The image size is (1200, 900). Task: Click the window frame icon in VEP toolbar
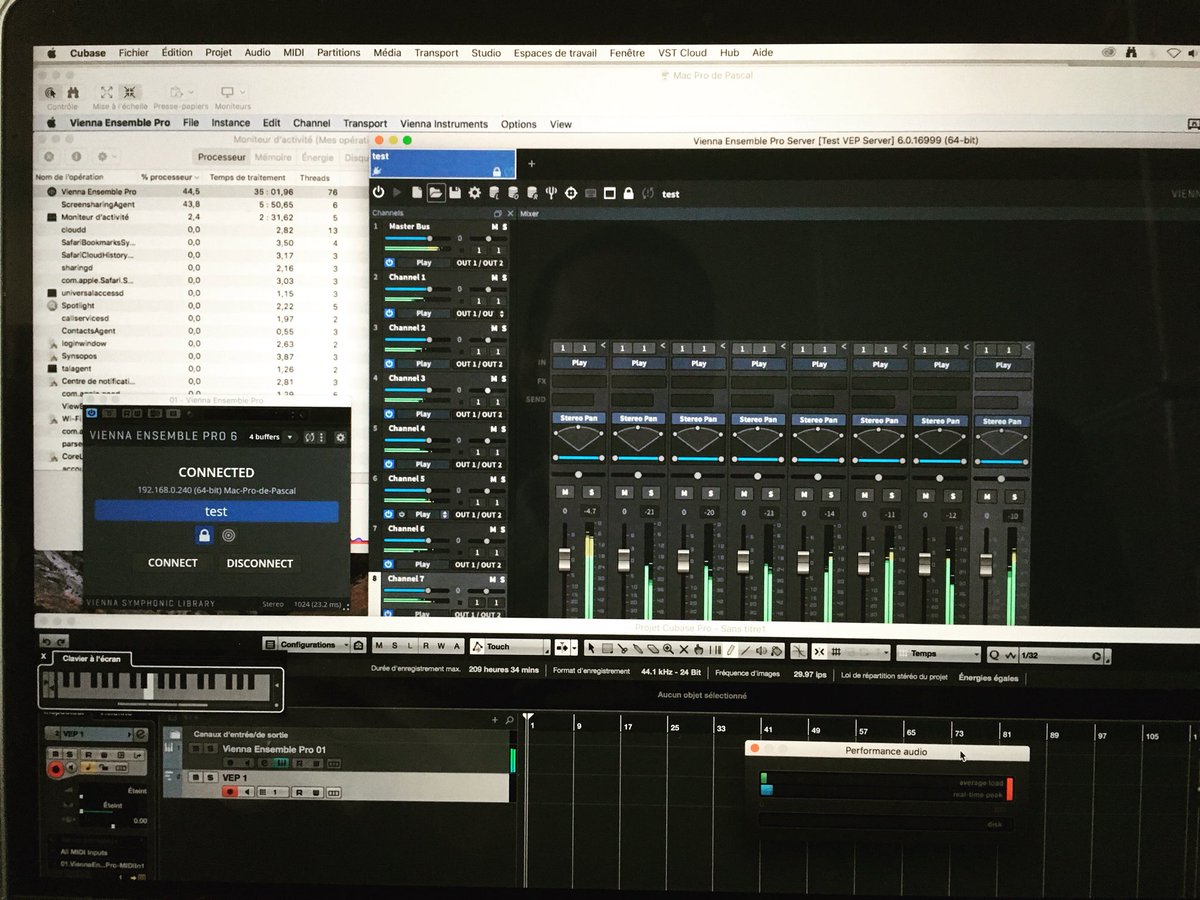coord(609,193)
